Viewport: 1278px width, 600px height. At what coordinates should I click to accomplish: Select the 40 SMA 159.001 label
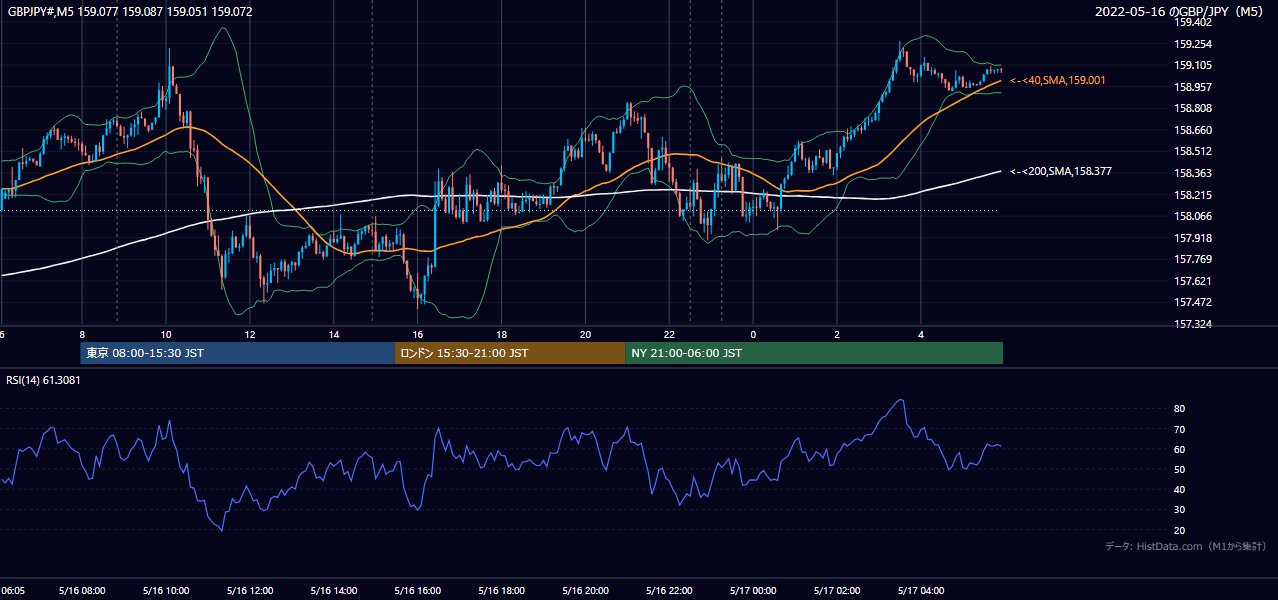tap(1058, 80)
